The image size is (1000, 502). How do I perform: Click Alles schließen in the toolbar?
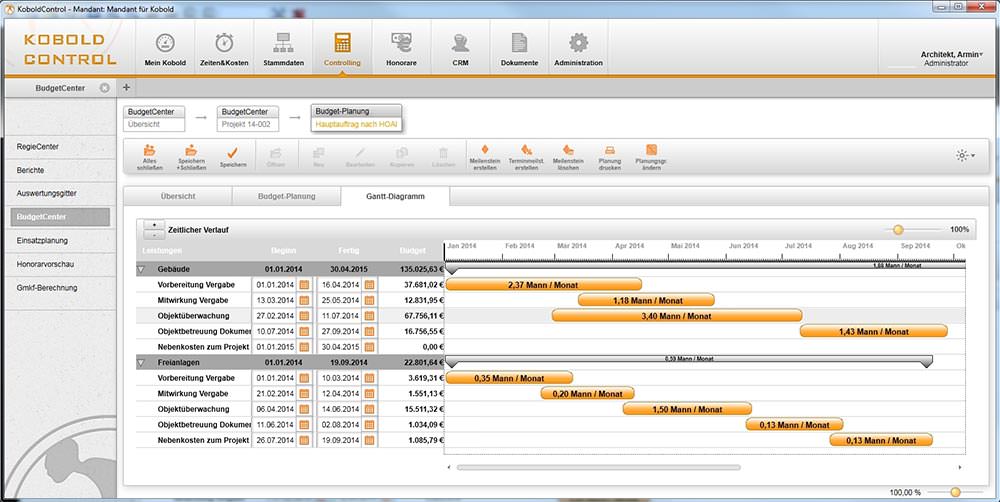click(x=150, y=157)
